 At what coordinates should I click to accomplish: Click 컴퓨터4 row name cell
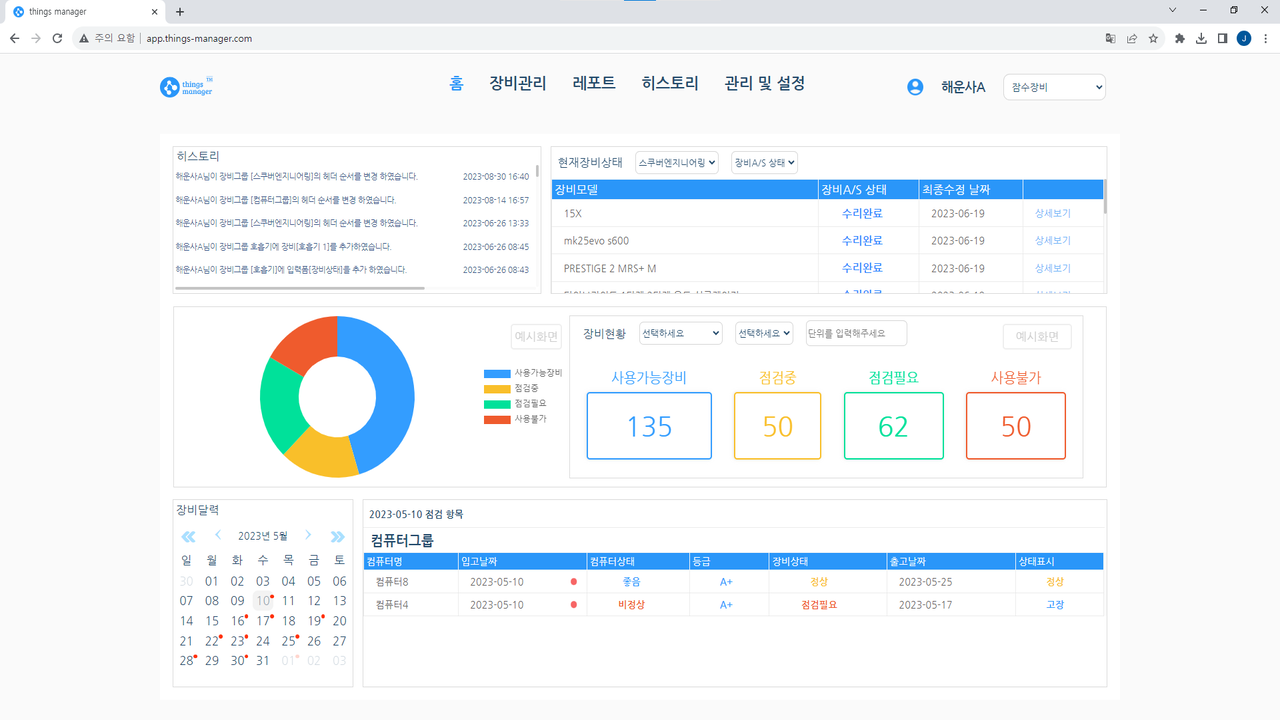(x=411, y=604)
